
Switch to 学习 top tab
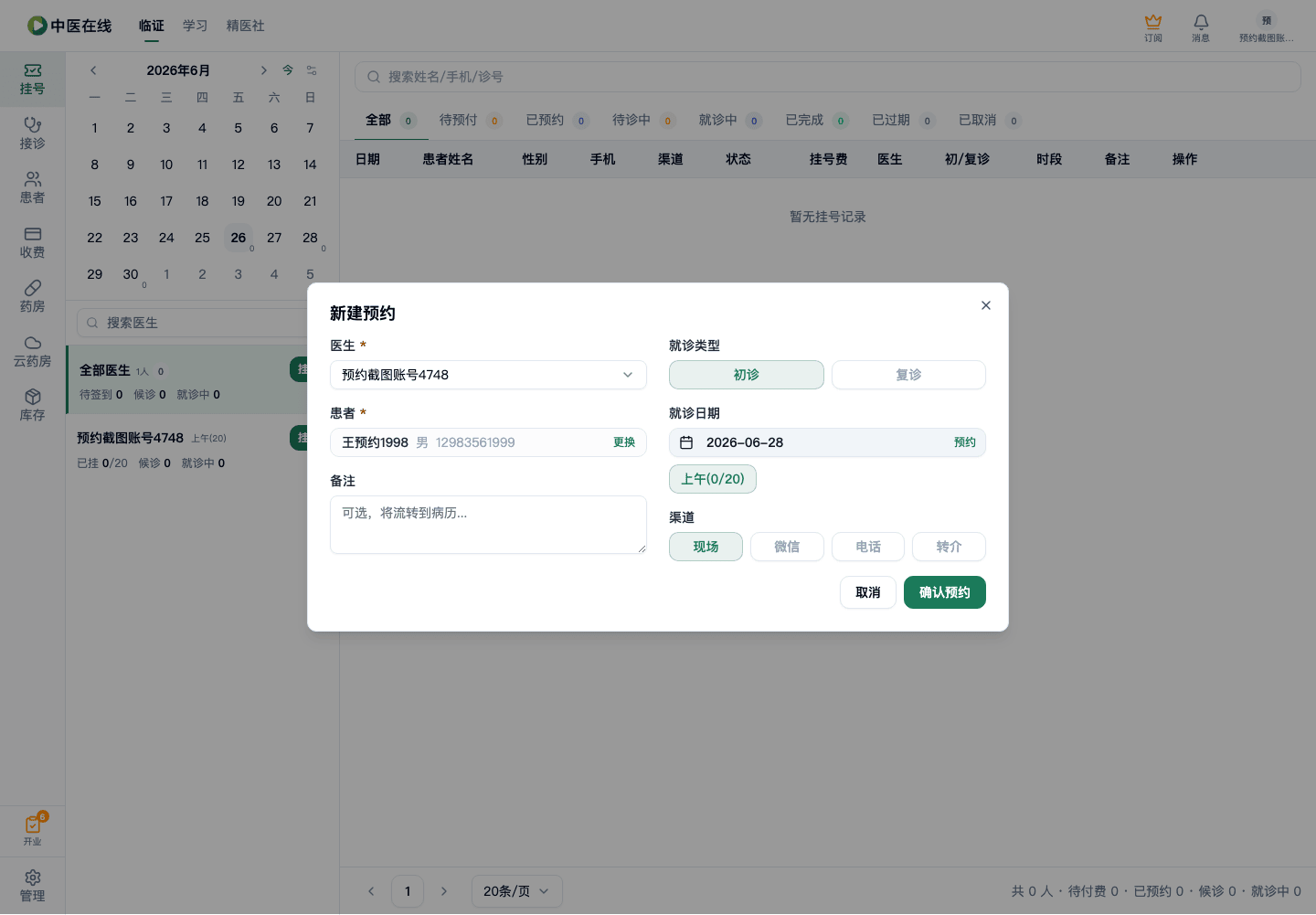click(x=196, y=26)
